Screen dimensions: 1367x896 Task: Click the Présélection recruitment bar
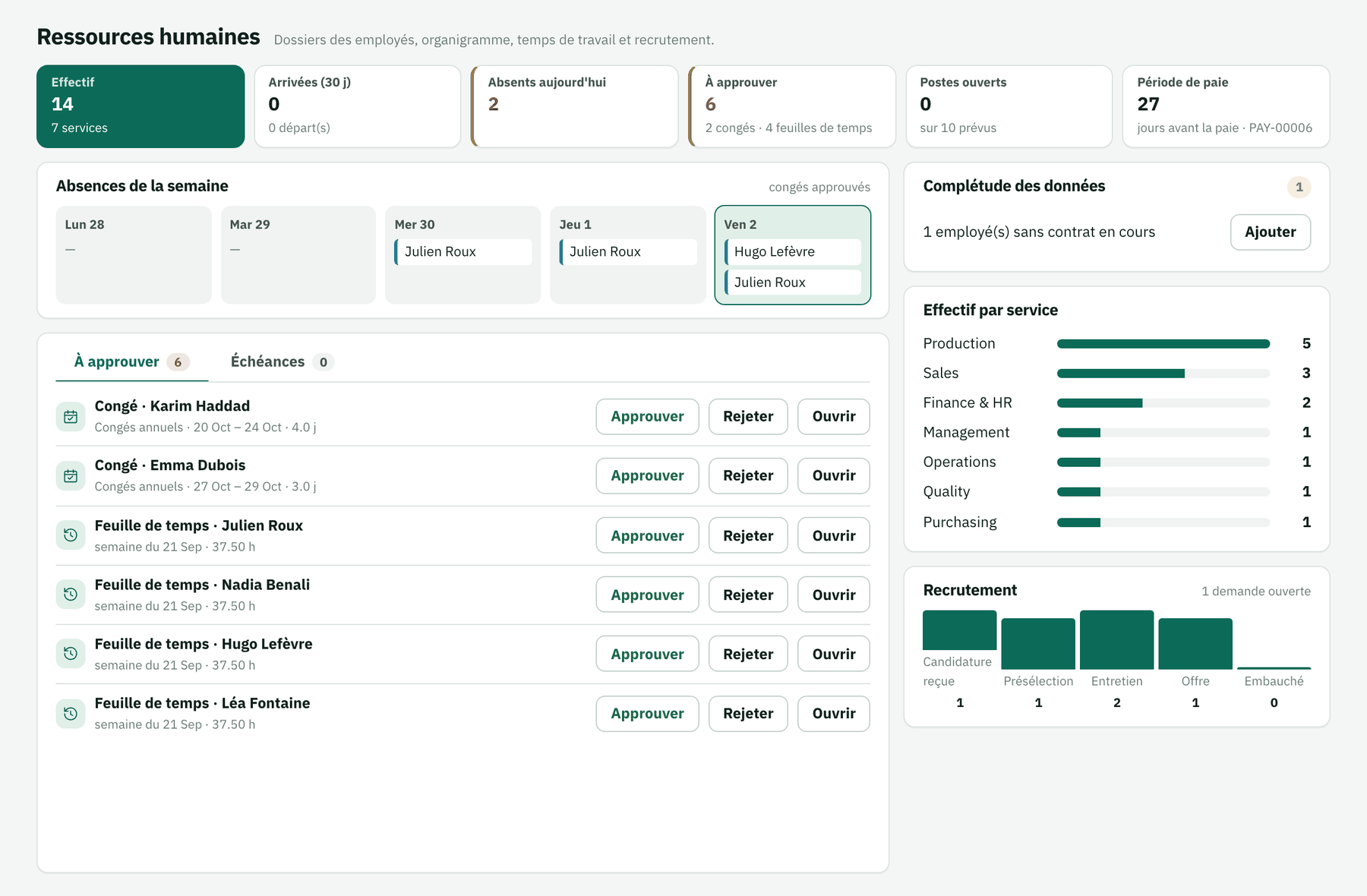click(x=1038, y=644)
